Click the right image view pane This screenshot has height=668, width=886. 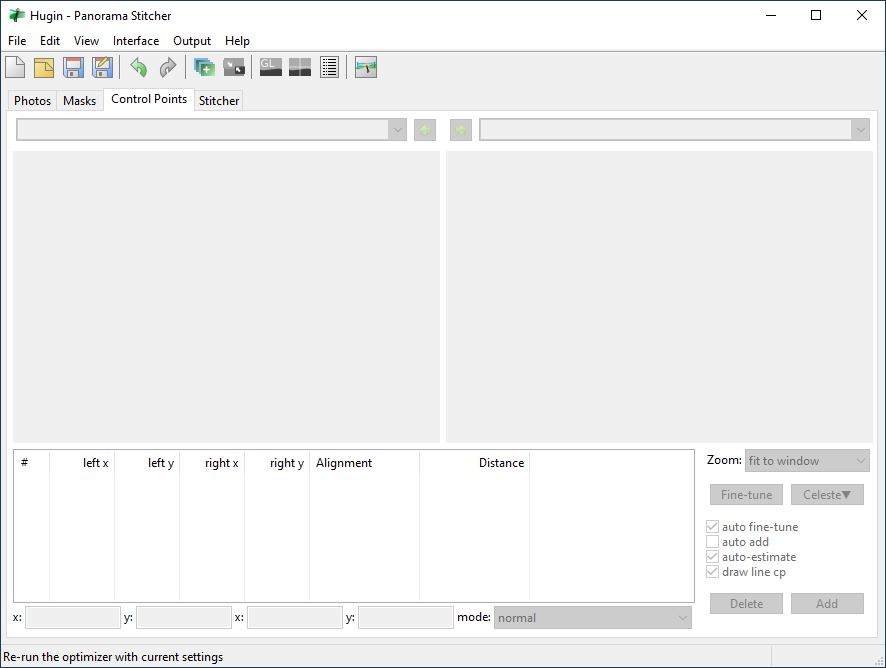659,297
